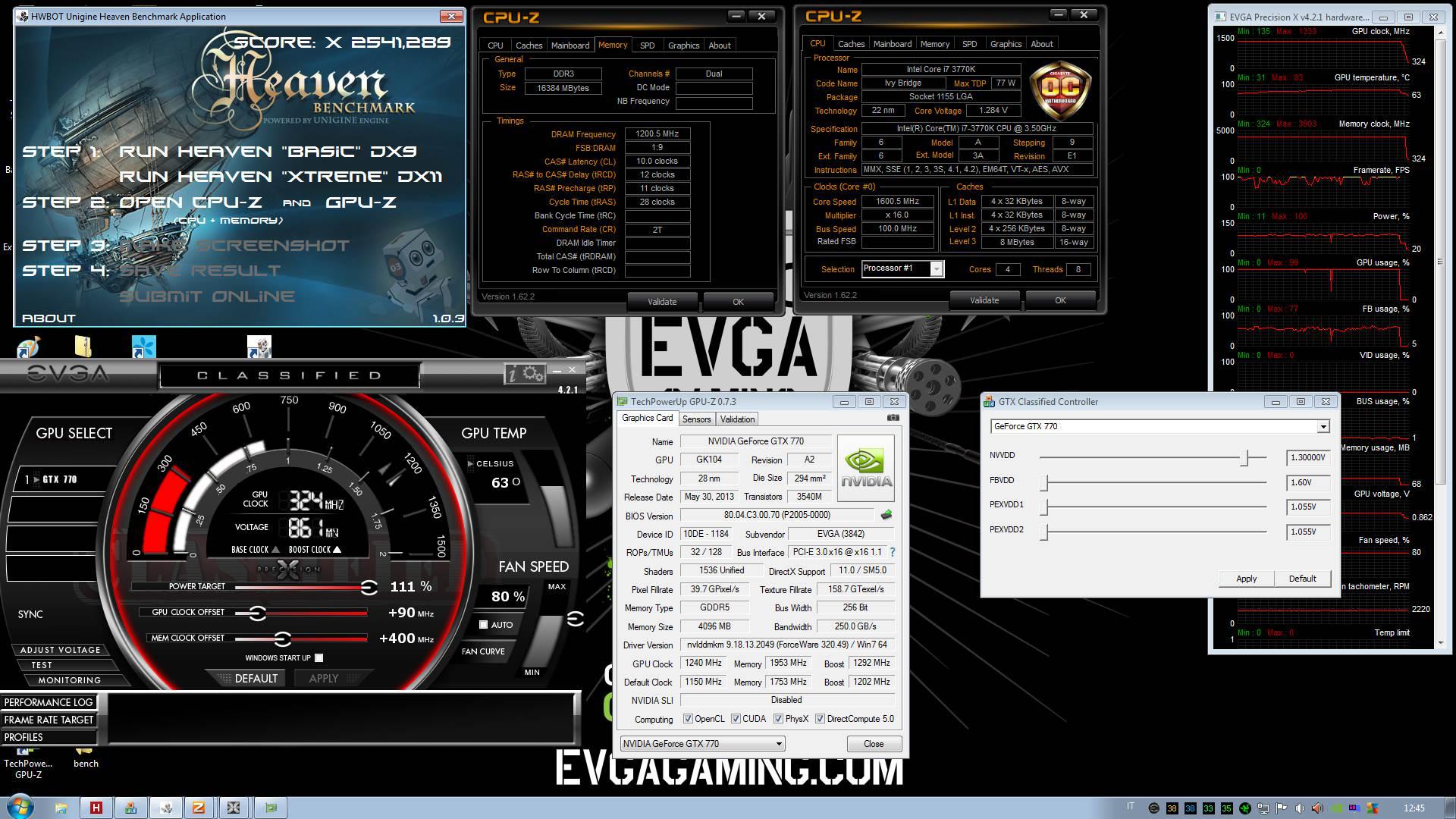Open the robot desktop shortcut
Screen dimensions: 1456x819
point(259,347)
